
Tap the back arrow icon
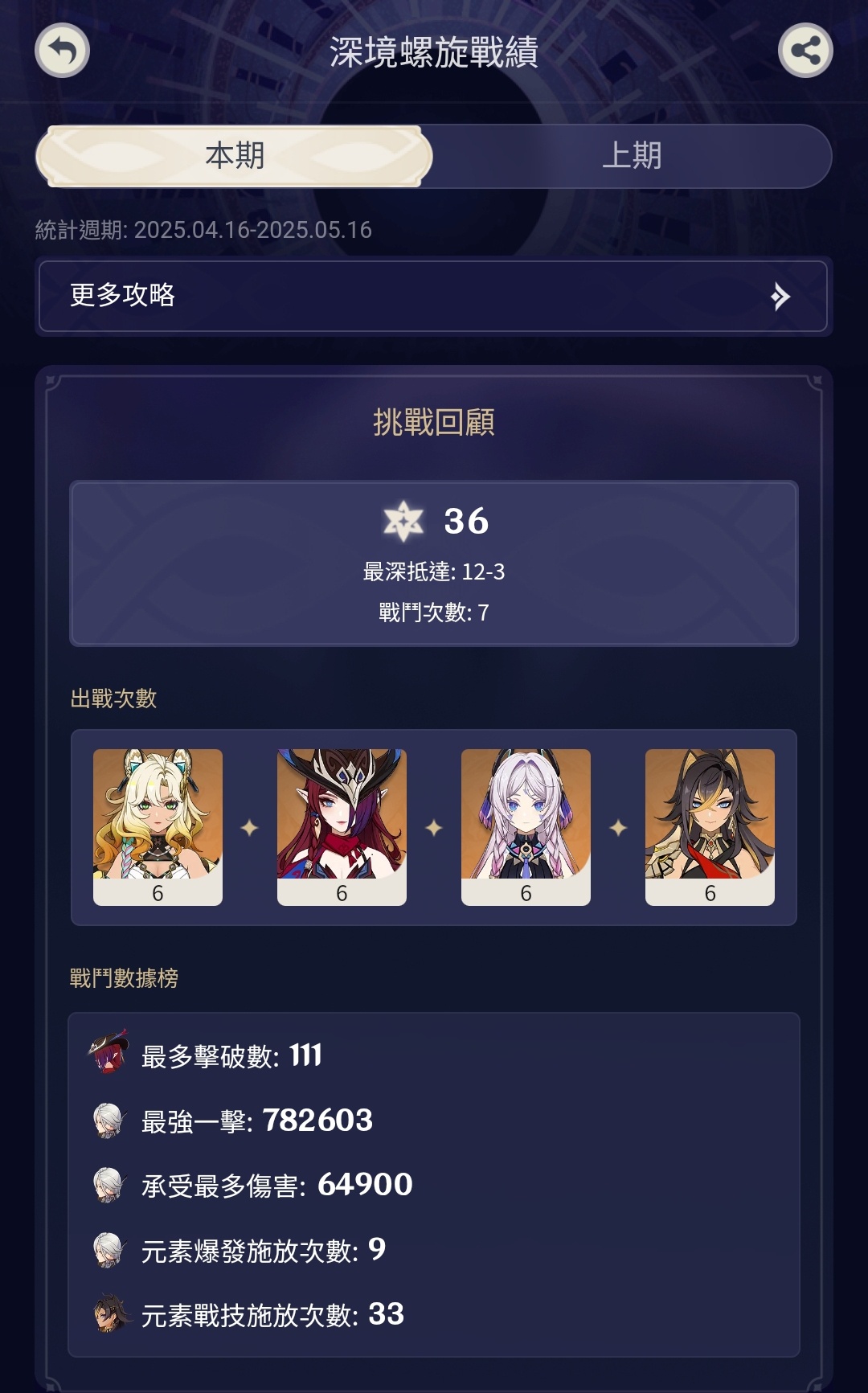click(x=62, y=51)
